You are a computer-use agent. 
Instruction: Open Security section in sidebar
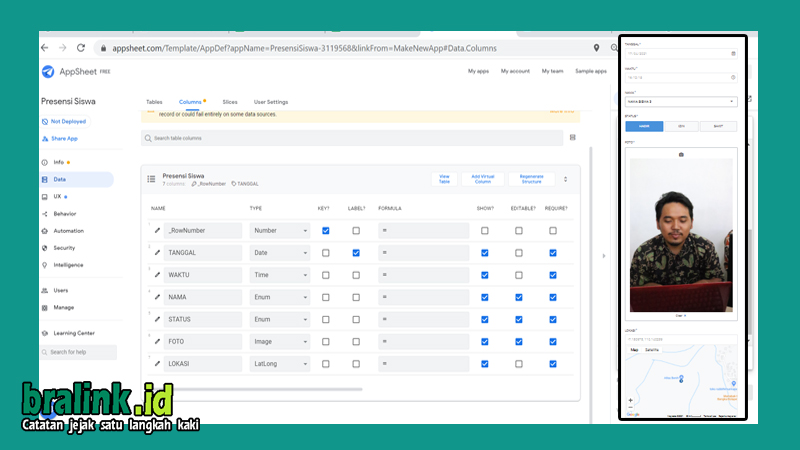point(64,248)
